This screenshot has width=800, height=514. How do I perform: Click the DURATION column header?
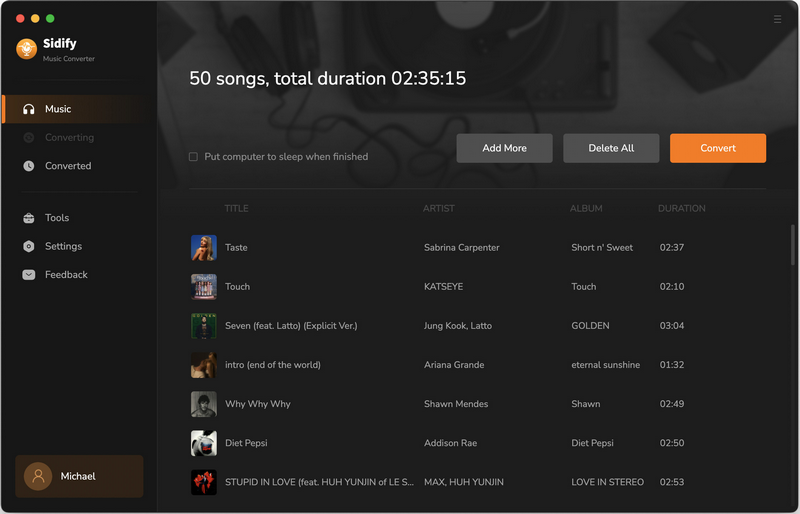pyautogui.click(x=682, y=208)
